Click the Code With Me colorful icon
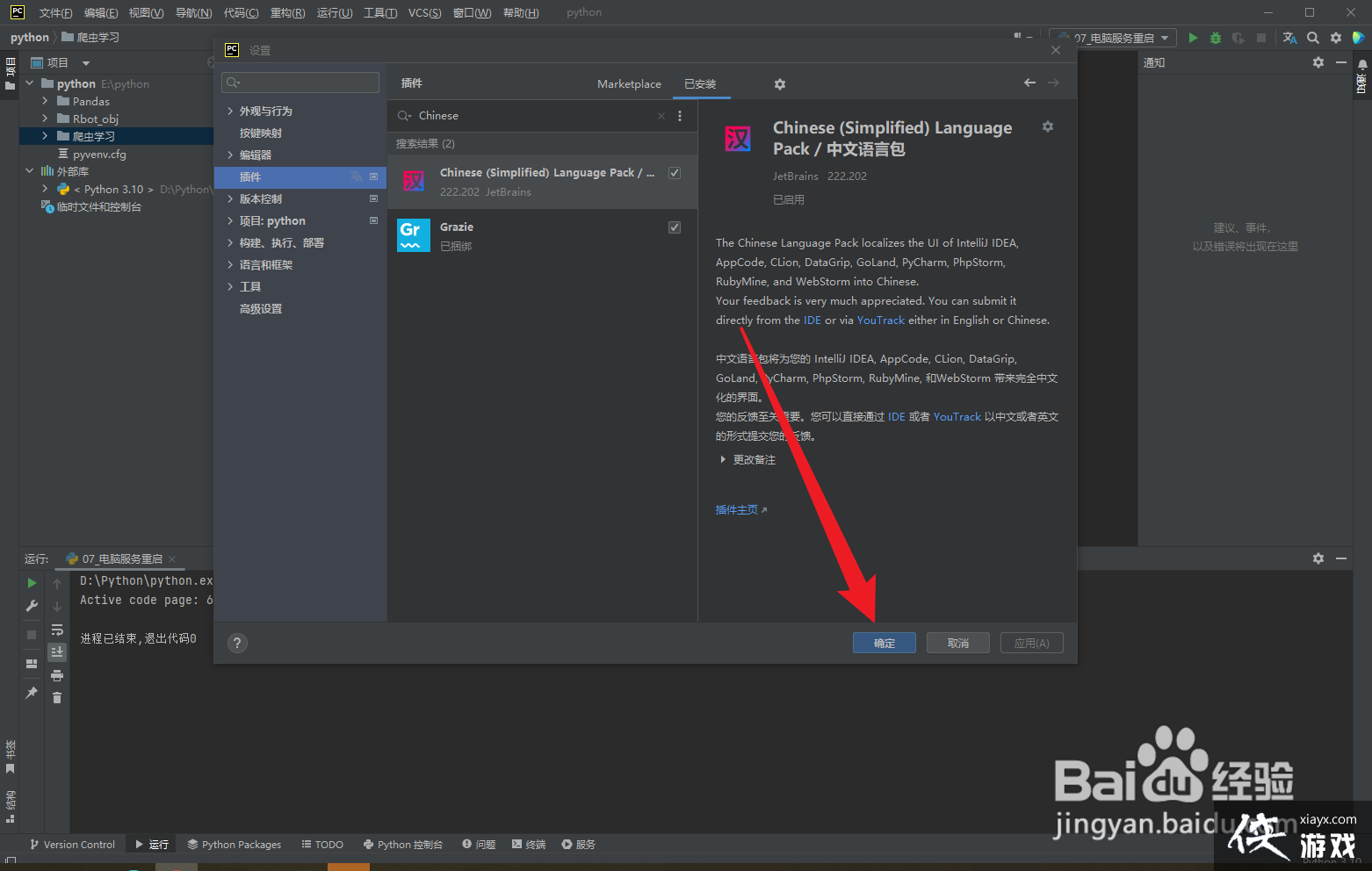 [1358, 38]
